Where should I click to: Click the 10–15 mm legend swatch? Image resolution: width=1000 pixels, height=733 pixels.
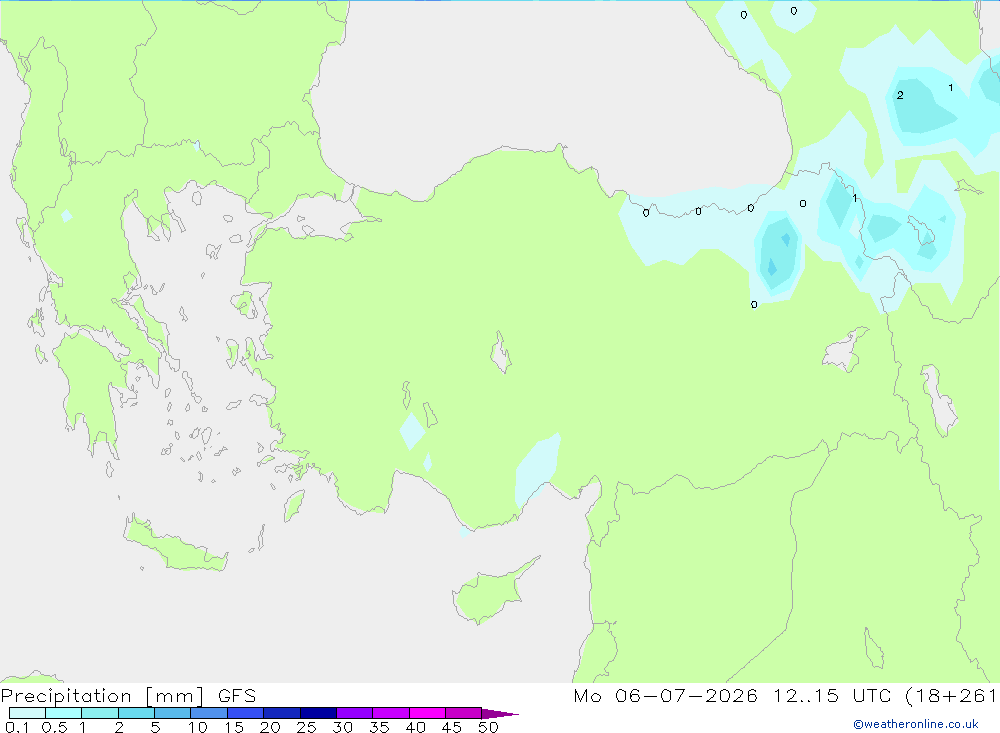pyautogui.click(x=209, y=713)
